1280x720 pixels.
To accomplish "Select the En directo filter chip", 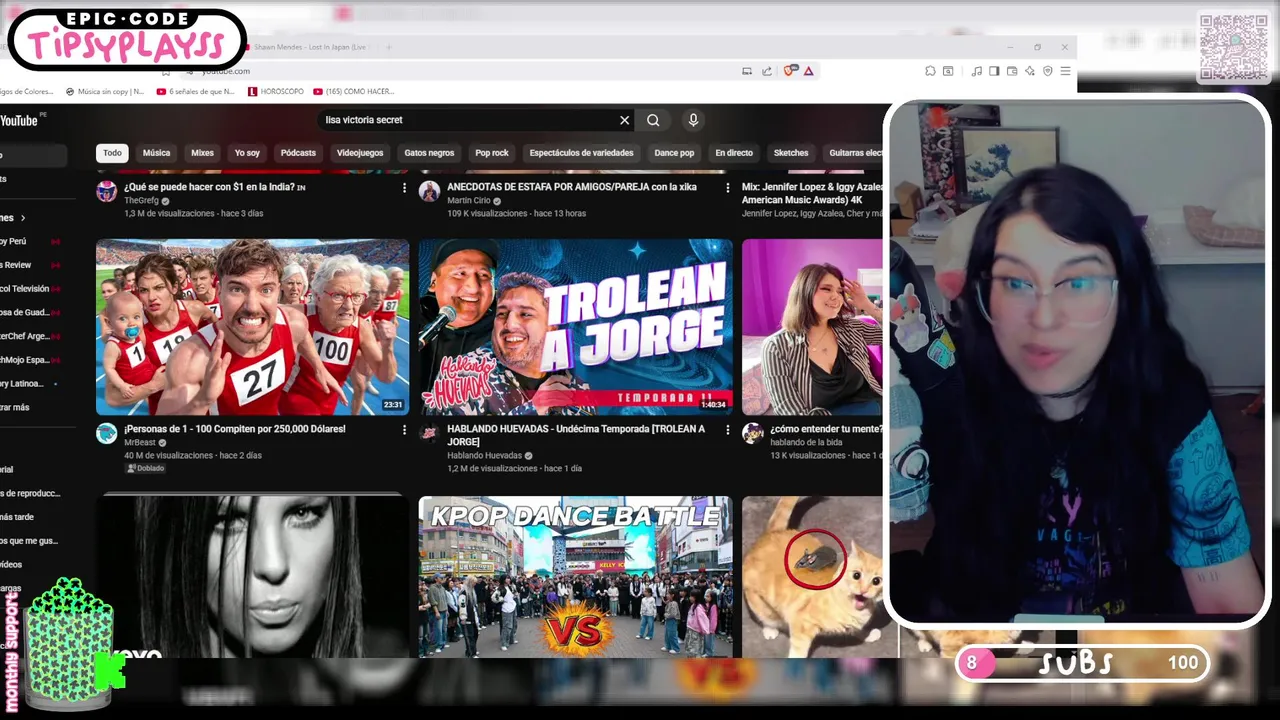I will [734, 153].
